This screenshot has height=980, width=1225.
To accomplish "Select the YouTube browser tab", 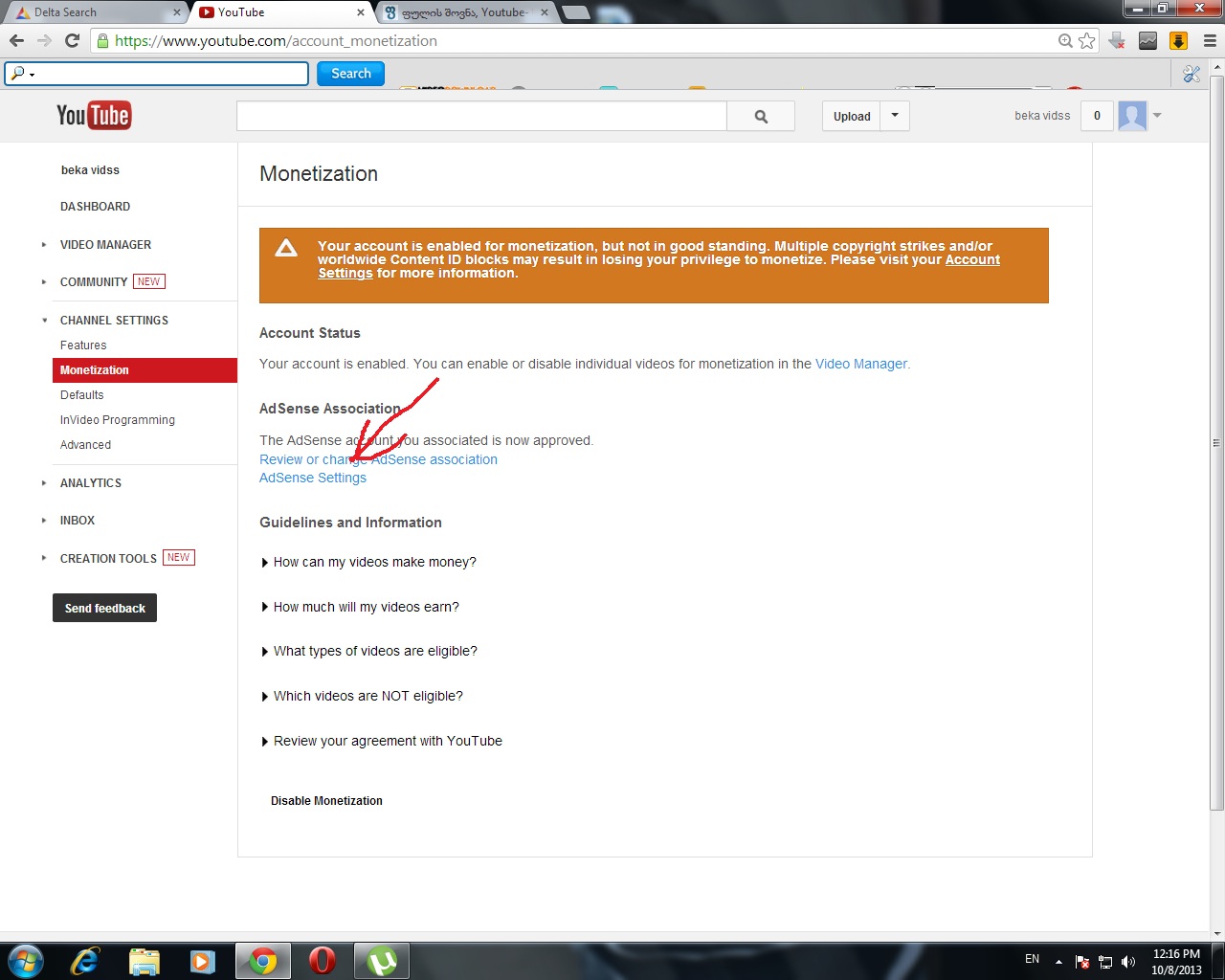I will tap(282, 12).
